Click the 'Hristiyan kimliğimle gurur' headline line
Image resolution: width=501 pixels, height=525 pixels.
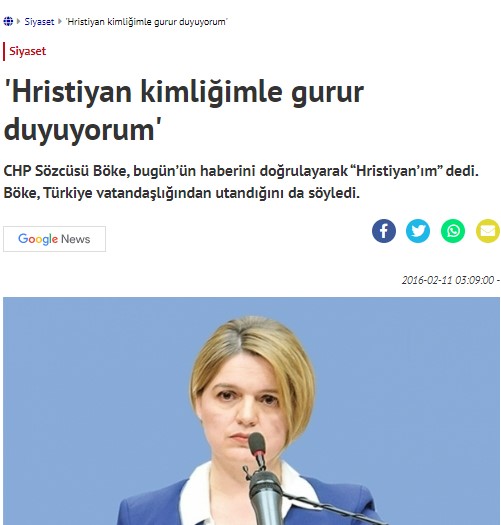click(184, 92)
